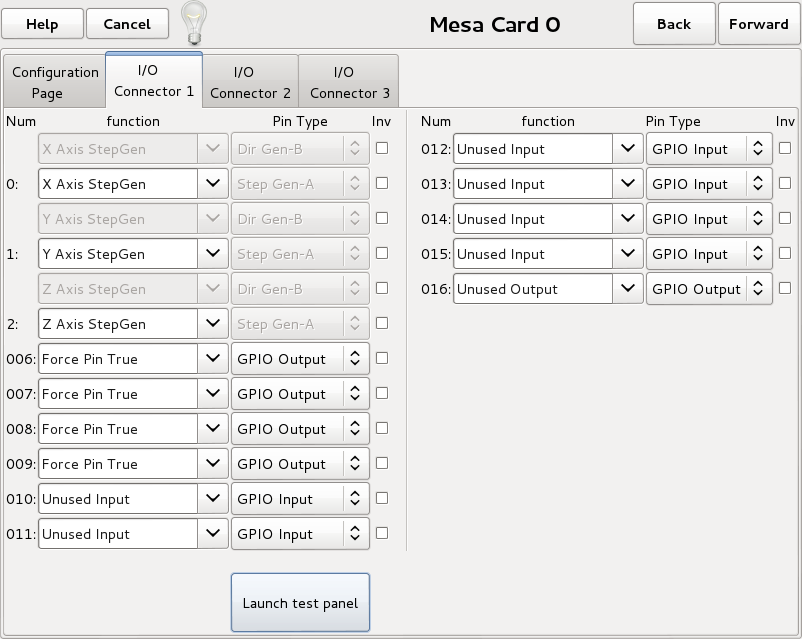Click function text field of pin 010
Image resolution: width=802 pixels, height=639 pixels.
[x=118, y=499]
